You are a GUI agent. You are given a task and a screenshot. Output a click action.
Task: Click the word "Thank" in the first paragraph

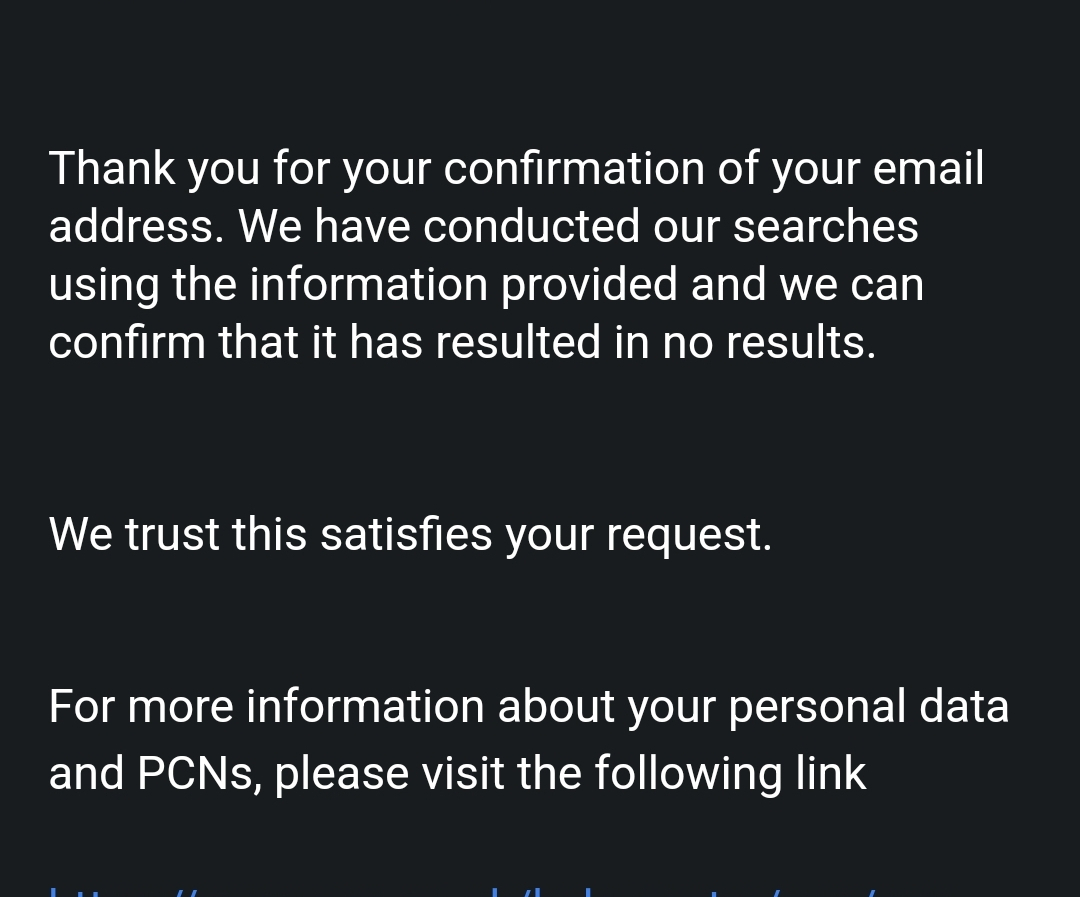[x=112, y=168]
